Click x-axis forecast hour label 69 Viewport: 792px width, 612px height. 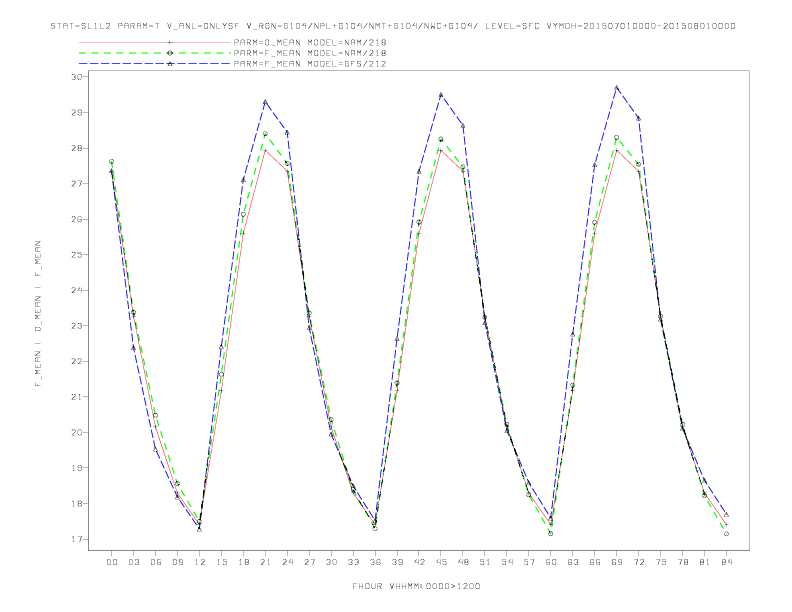[x=617, y=562]
